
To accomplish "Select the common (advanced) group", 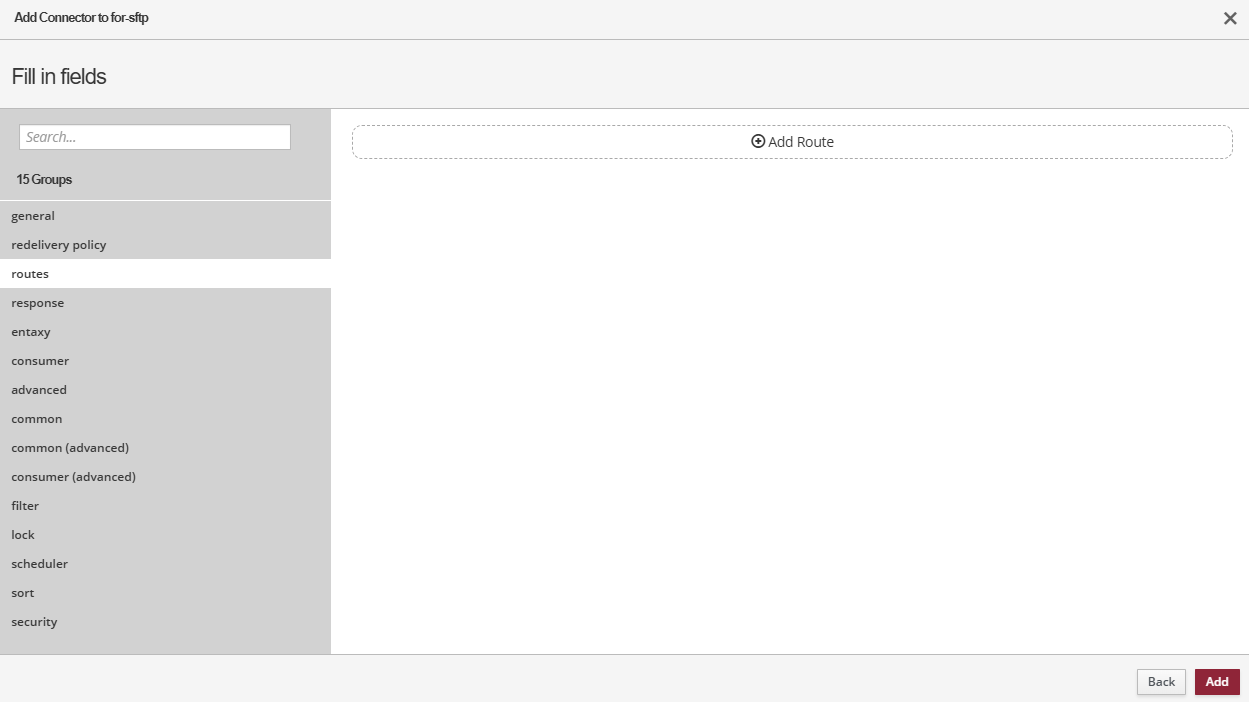I will pos(70,448).
